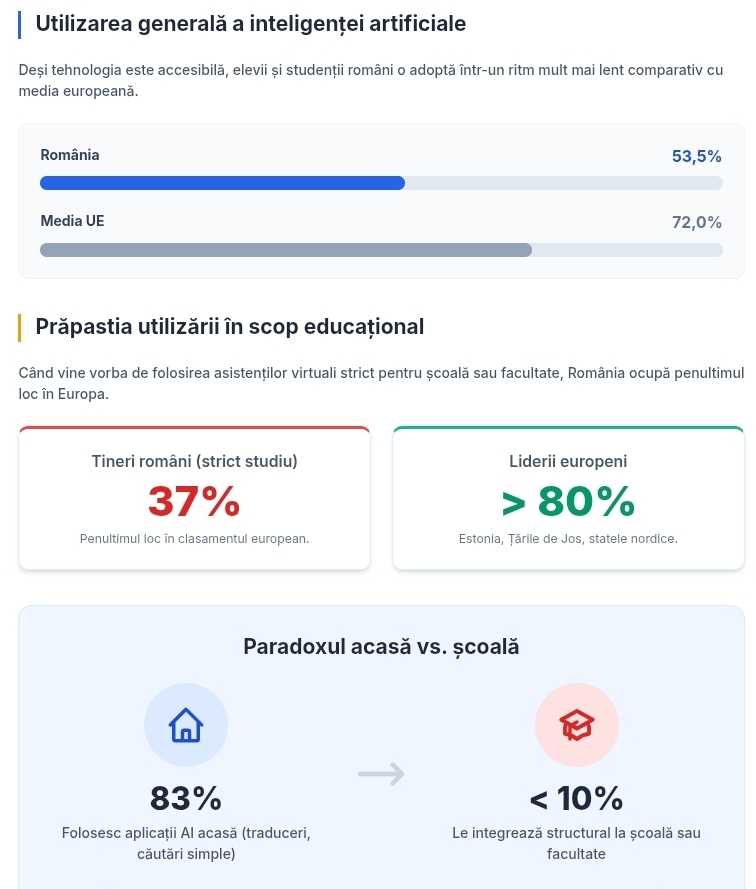Click the < 10% school integration statistic

click(x=577, y=798)
